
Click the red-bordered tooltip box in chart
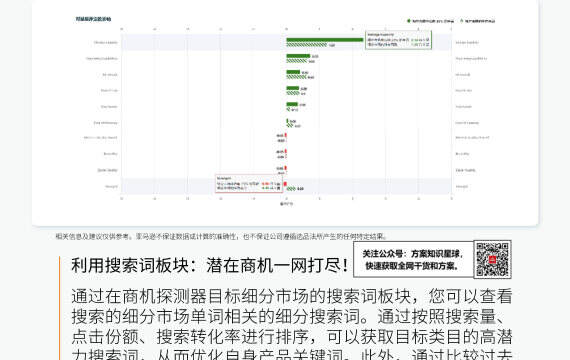(x=249, y=184)
